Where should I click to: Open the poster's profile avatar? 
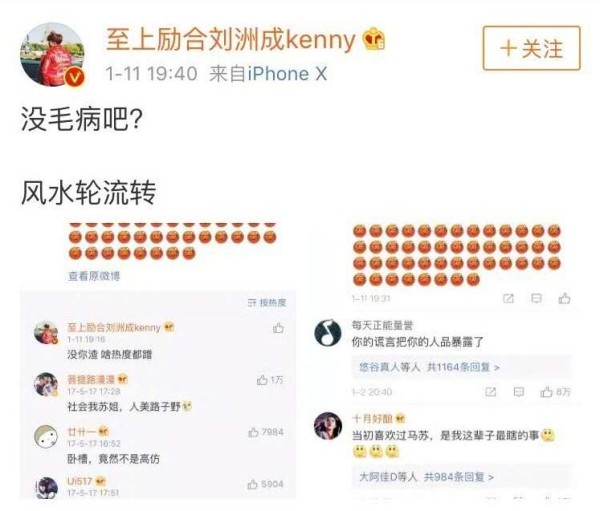[x=53, y=55]
